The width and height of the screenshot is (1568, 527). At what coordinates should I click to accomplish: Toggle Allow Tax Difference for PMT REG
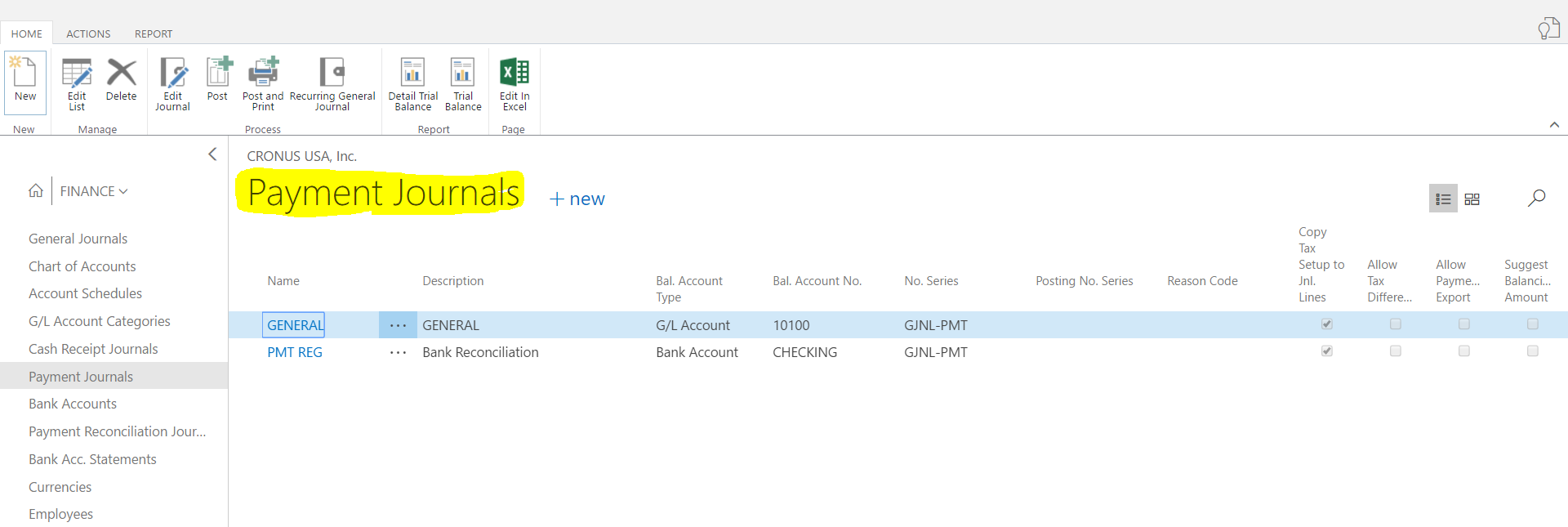pos(1396,351)
